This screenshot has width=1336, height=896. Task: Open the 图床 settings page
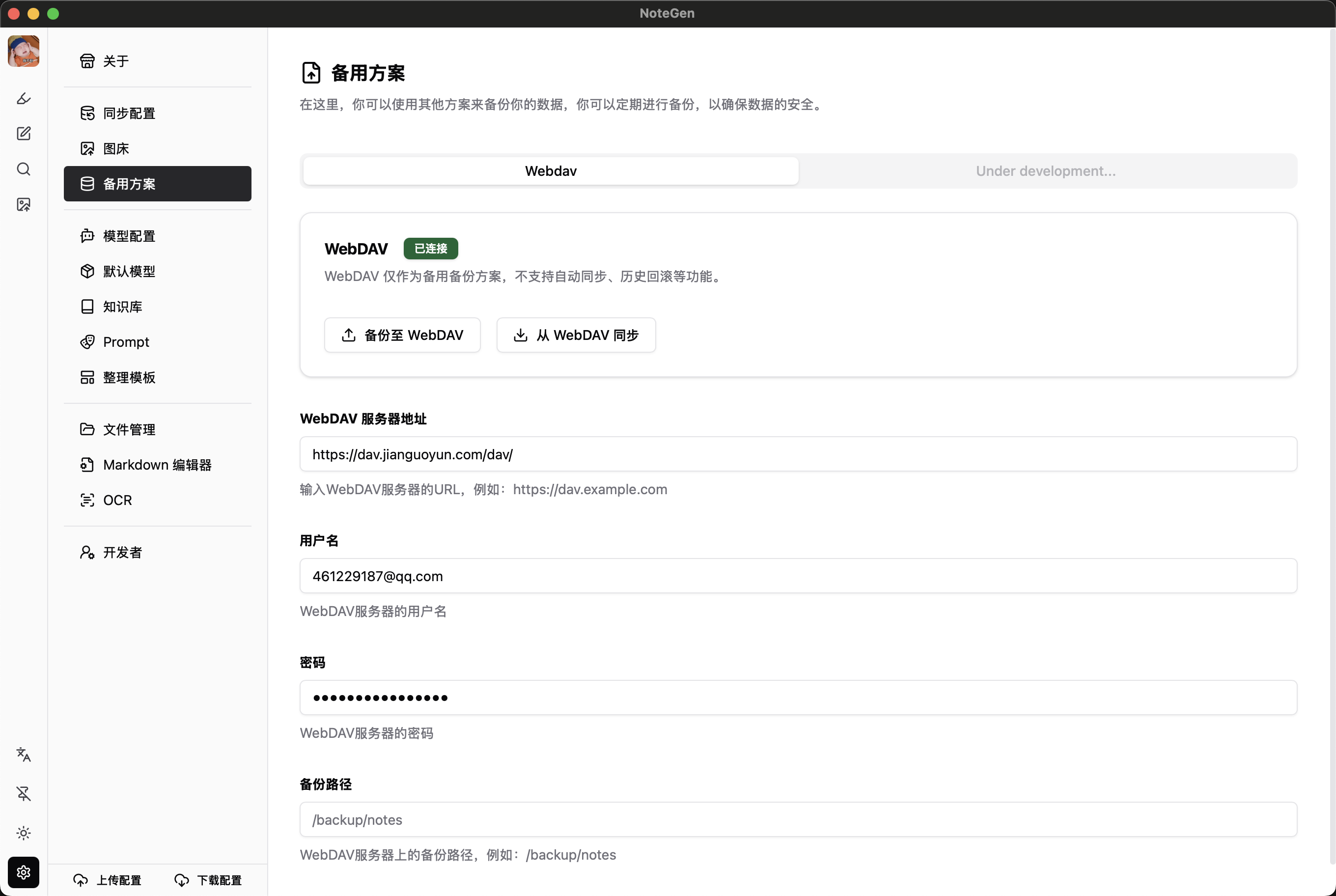[x=157, y=148]
